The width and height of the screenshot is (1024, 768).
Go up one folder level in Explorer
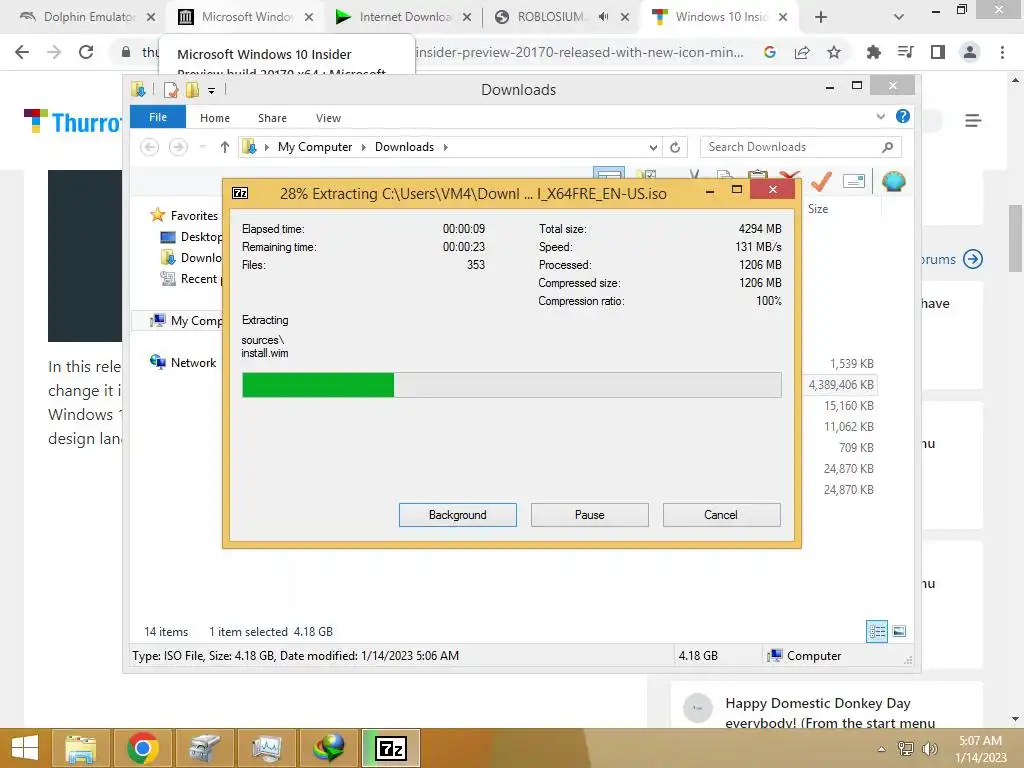pos(225,147)
